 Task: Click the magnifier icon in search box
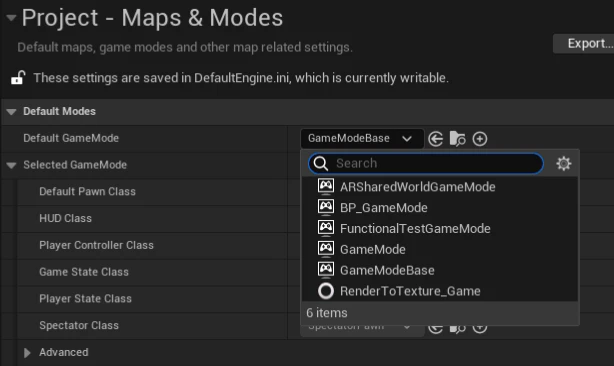pos(321,163)
